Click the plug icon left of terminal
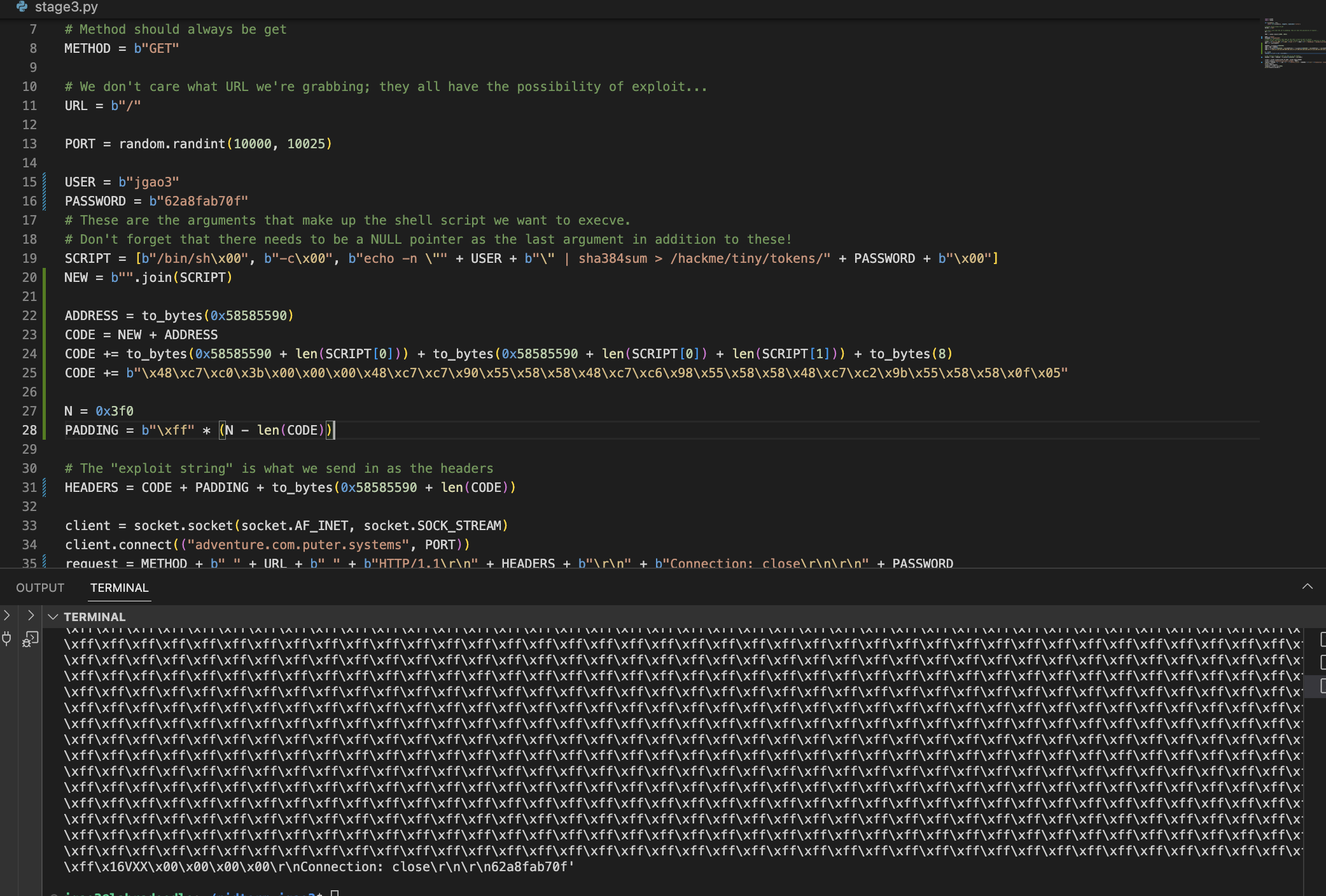The image size is (1326, 896). (x=7, y=638)
